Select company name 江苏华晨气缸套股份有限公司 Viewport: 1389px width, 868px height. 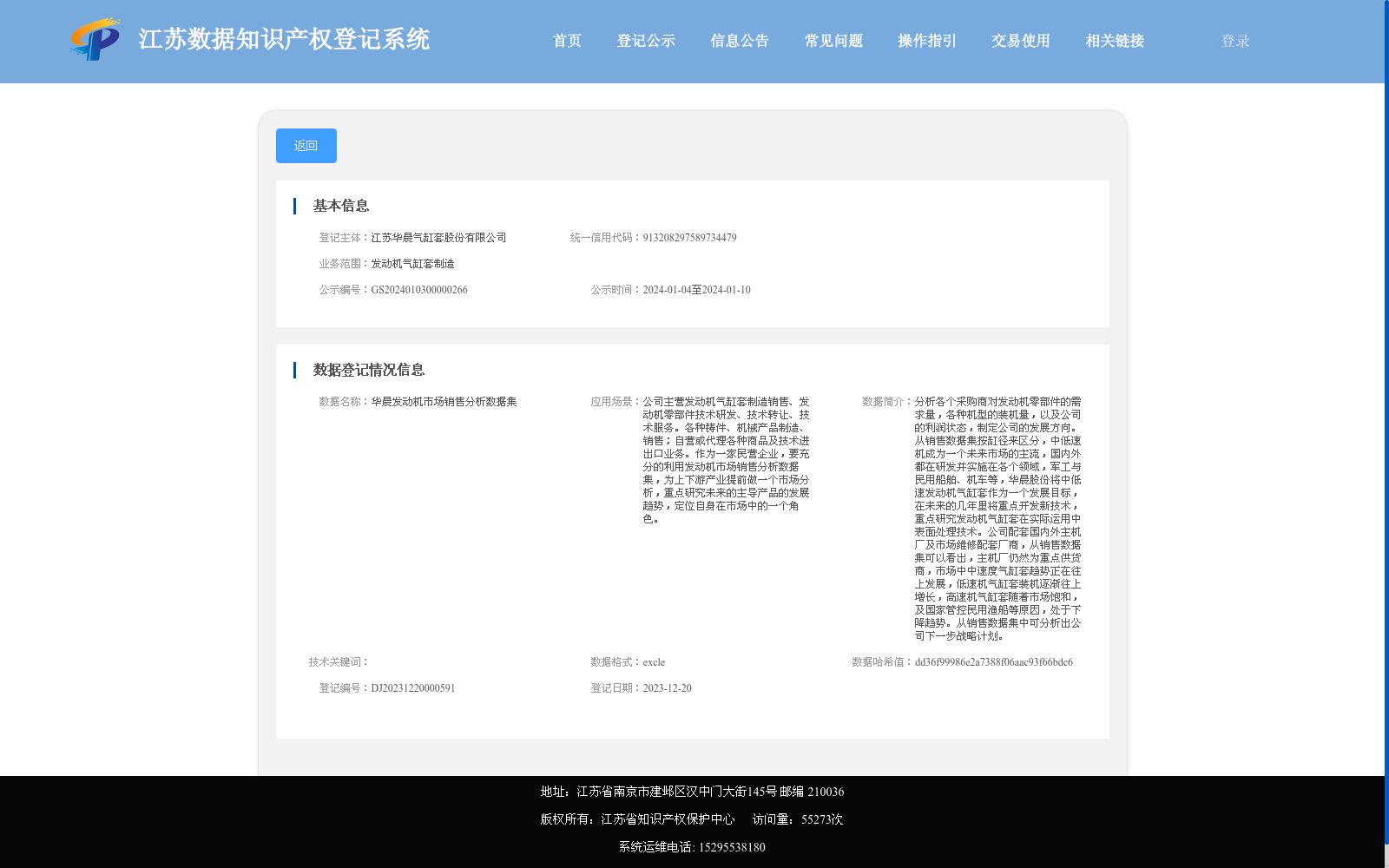point(438,238)
